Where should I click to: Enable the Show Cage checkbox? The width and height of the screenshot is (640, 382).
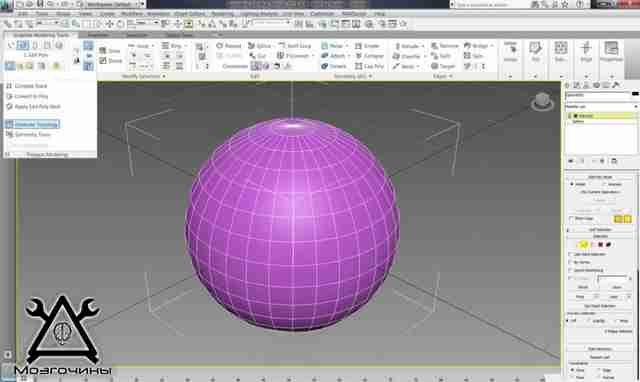pos(572,219)
